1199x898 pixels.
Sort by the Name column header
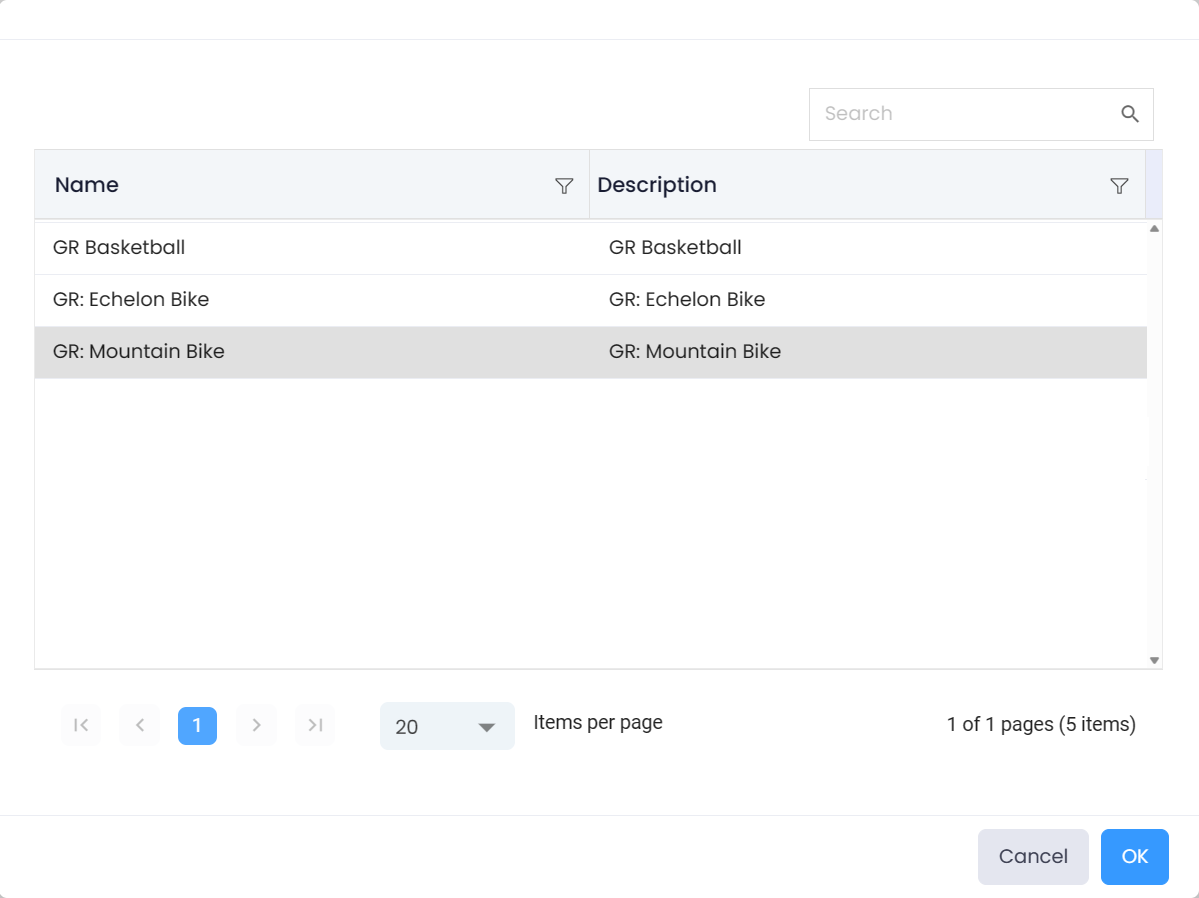87,185
